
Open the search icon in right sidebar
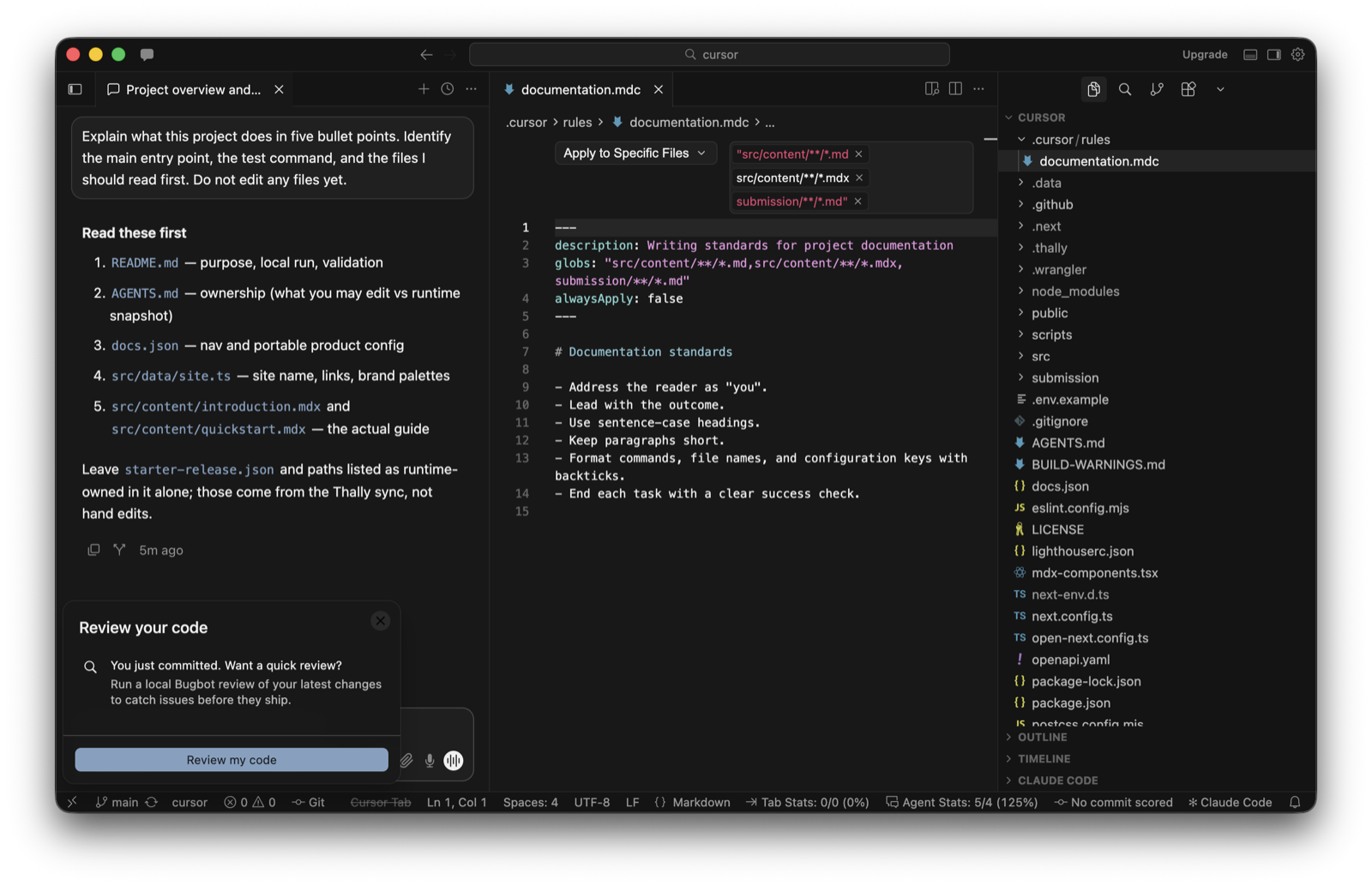coord(1125,89)
